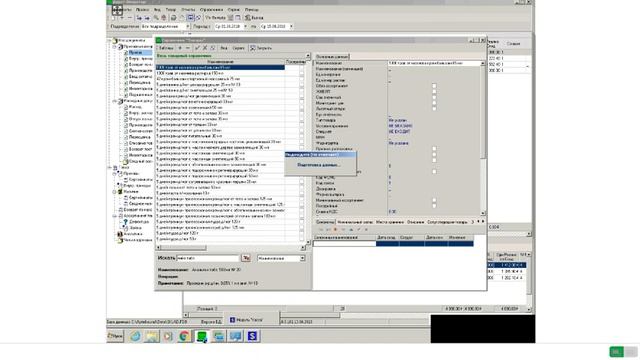Screen dimensions: 640x360
Task: Switch to the Описание tab
Action: (416, 222)
